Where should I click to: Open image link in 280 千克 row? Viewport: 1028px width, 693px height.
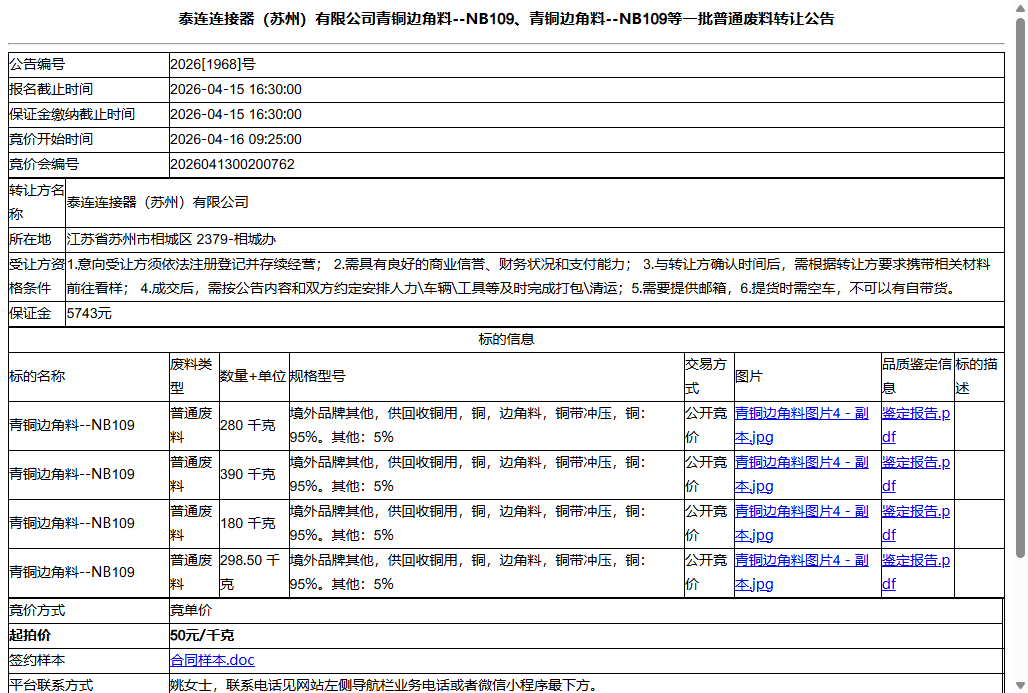coord(801,426)
